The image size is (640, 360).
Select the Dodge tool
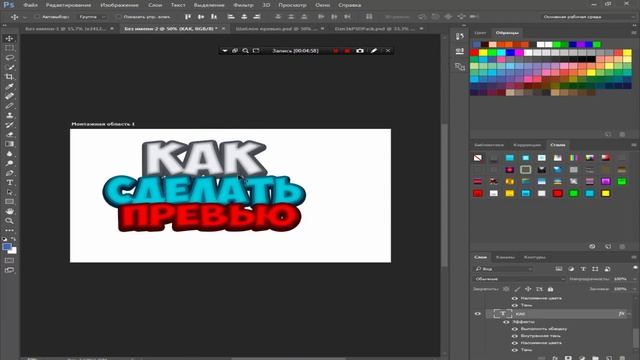click(9, 163)
